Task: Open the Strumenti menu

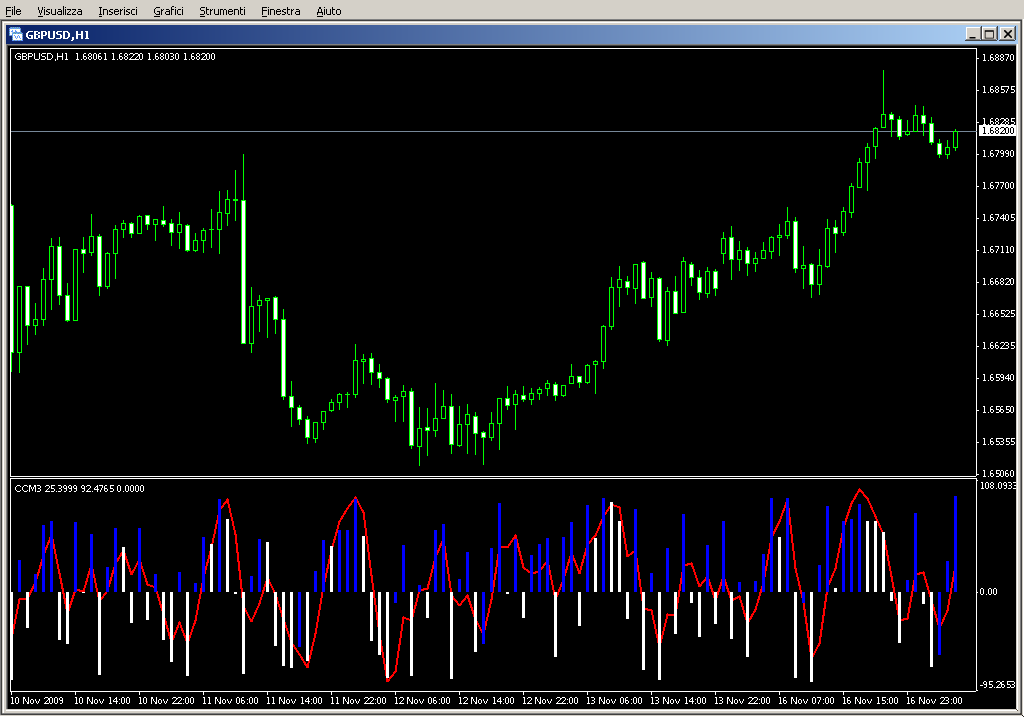Action: point(222,11)
